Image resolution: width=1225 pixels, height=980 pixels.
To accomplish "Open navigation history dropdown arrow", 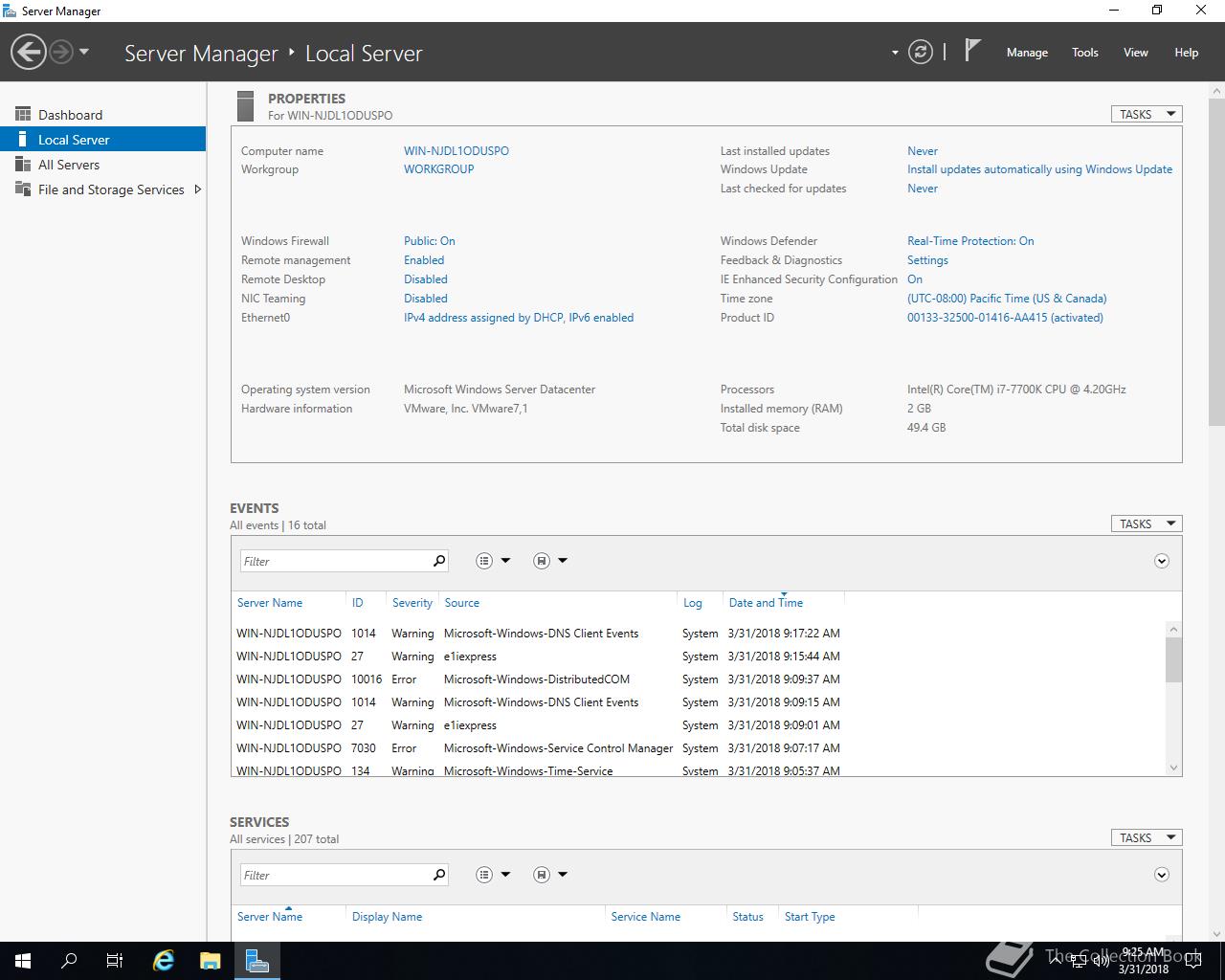I will pyautogui.click(x=84, y=52).
